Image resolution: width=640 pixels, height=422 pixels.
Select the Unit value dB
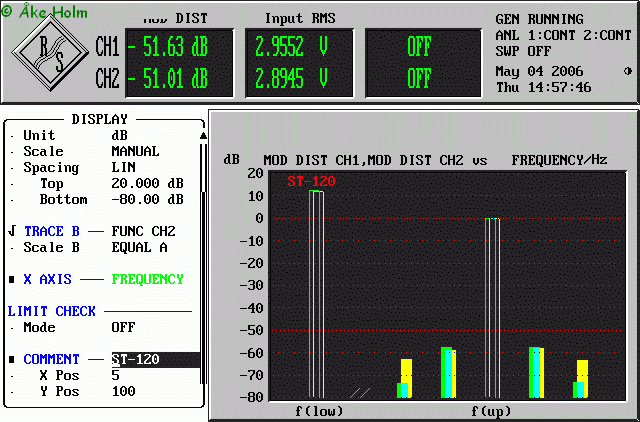click(120, 135)
